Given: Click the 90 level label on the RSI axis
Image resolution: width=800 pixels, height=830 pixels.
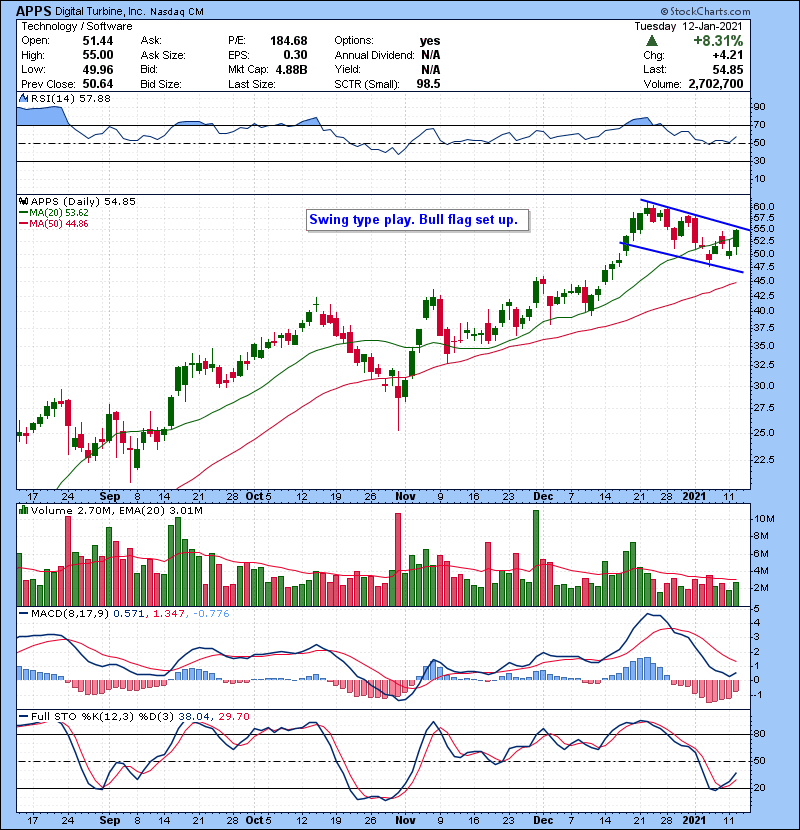Looking at the screenshot, I should click(x=759, y=107).
